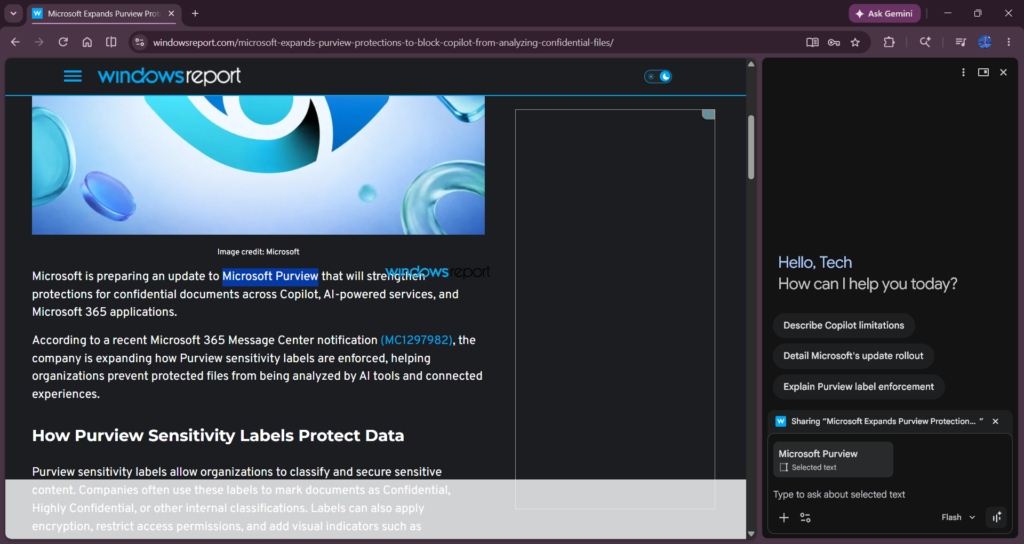Add attachment with the plus icon

tap(784, 517)
